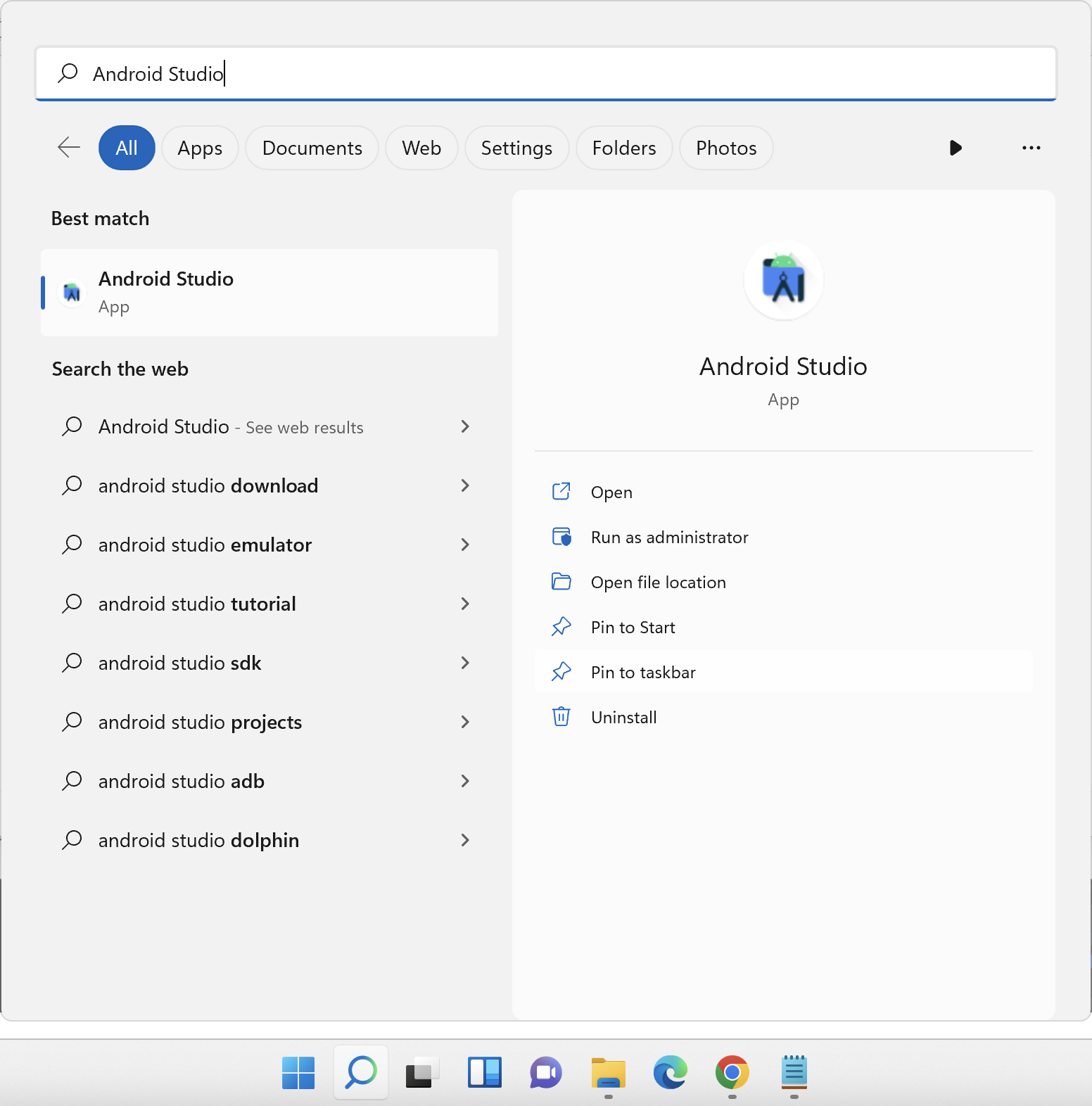Click search icon beside 'android studio adb'
1092x1106 pixels.
tap(72, 781)
